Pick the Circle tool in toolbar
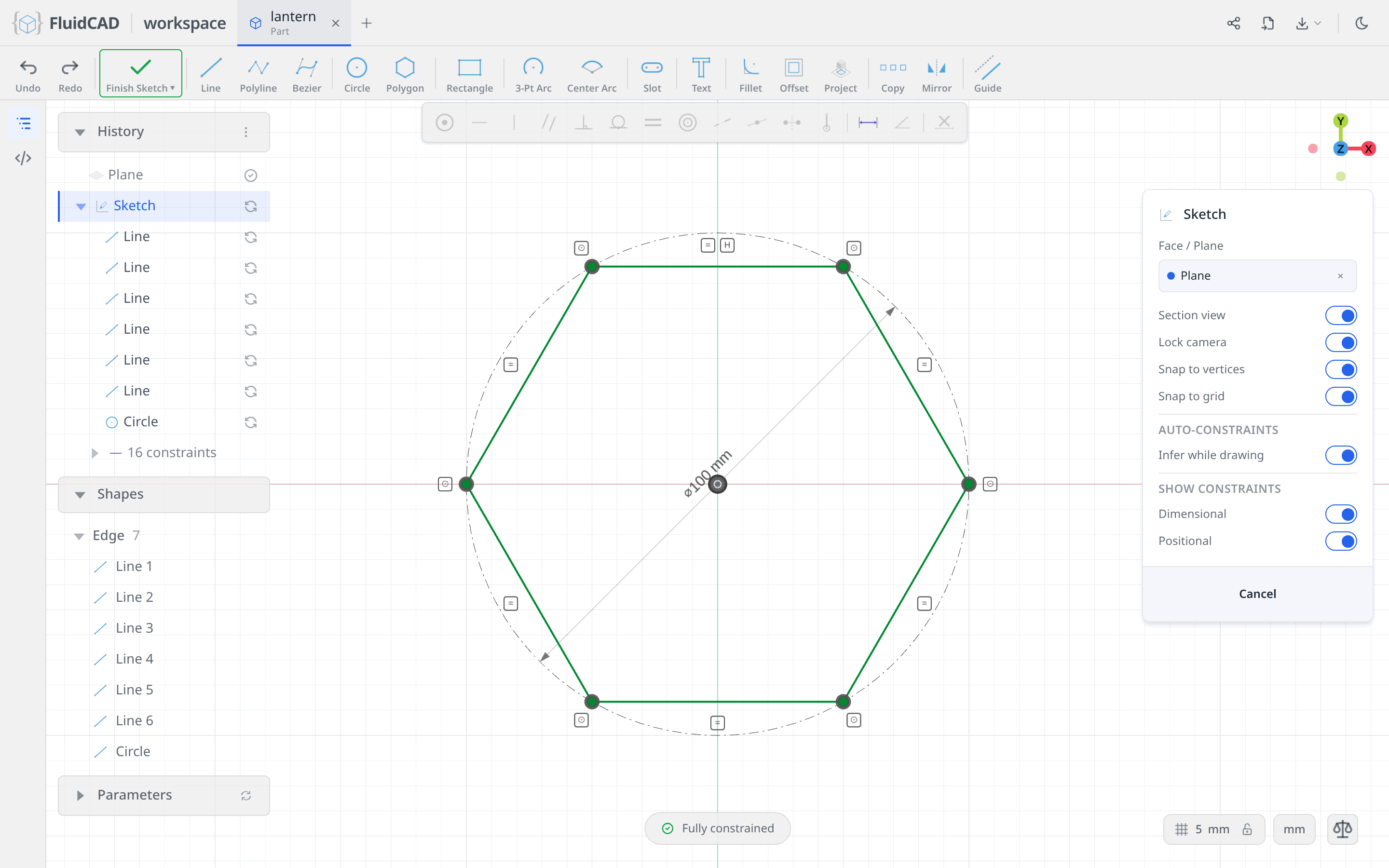 [356, 75]
